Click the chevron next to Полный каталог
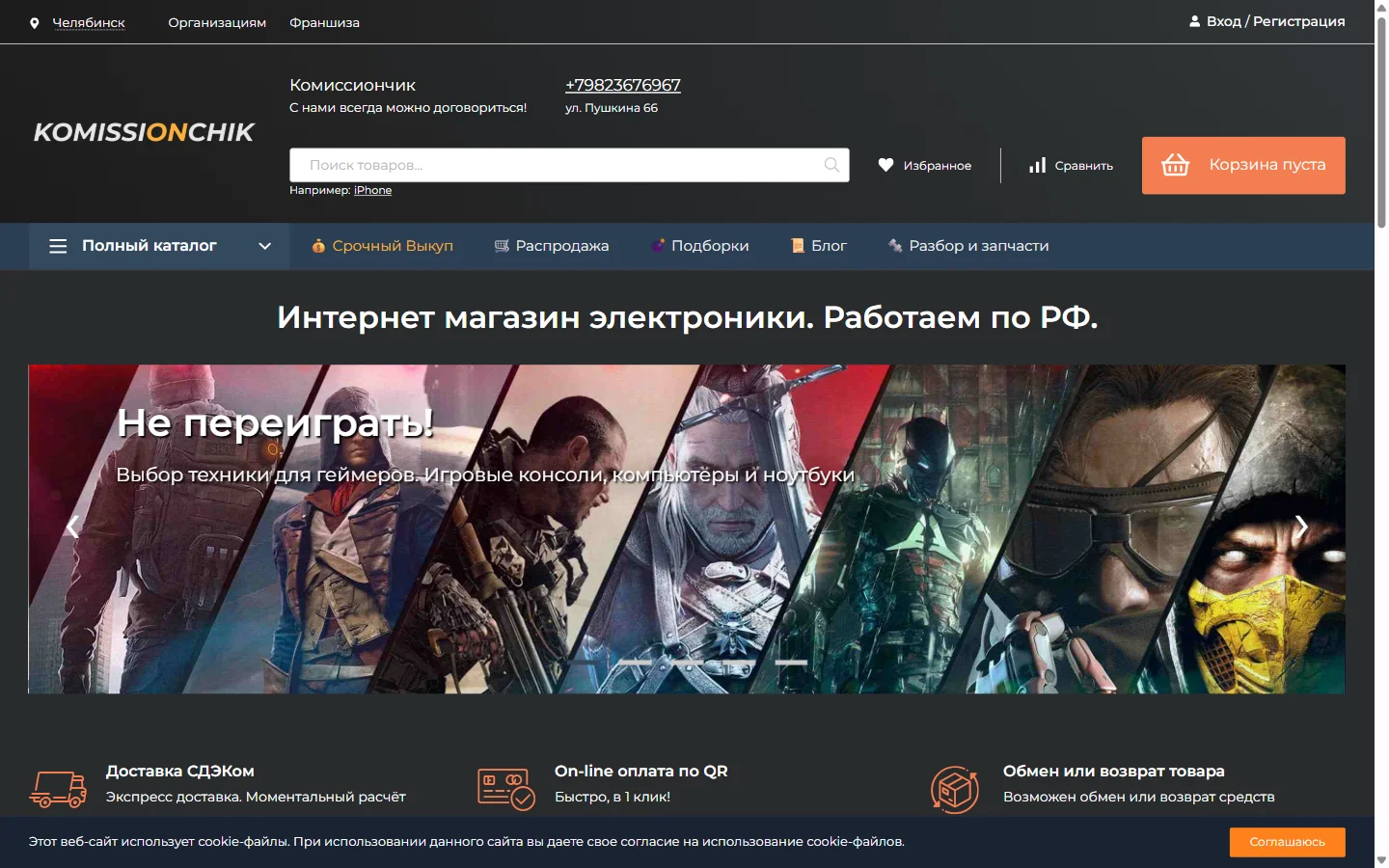This screenshot has height=868, width=1389. (264, 246)
